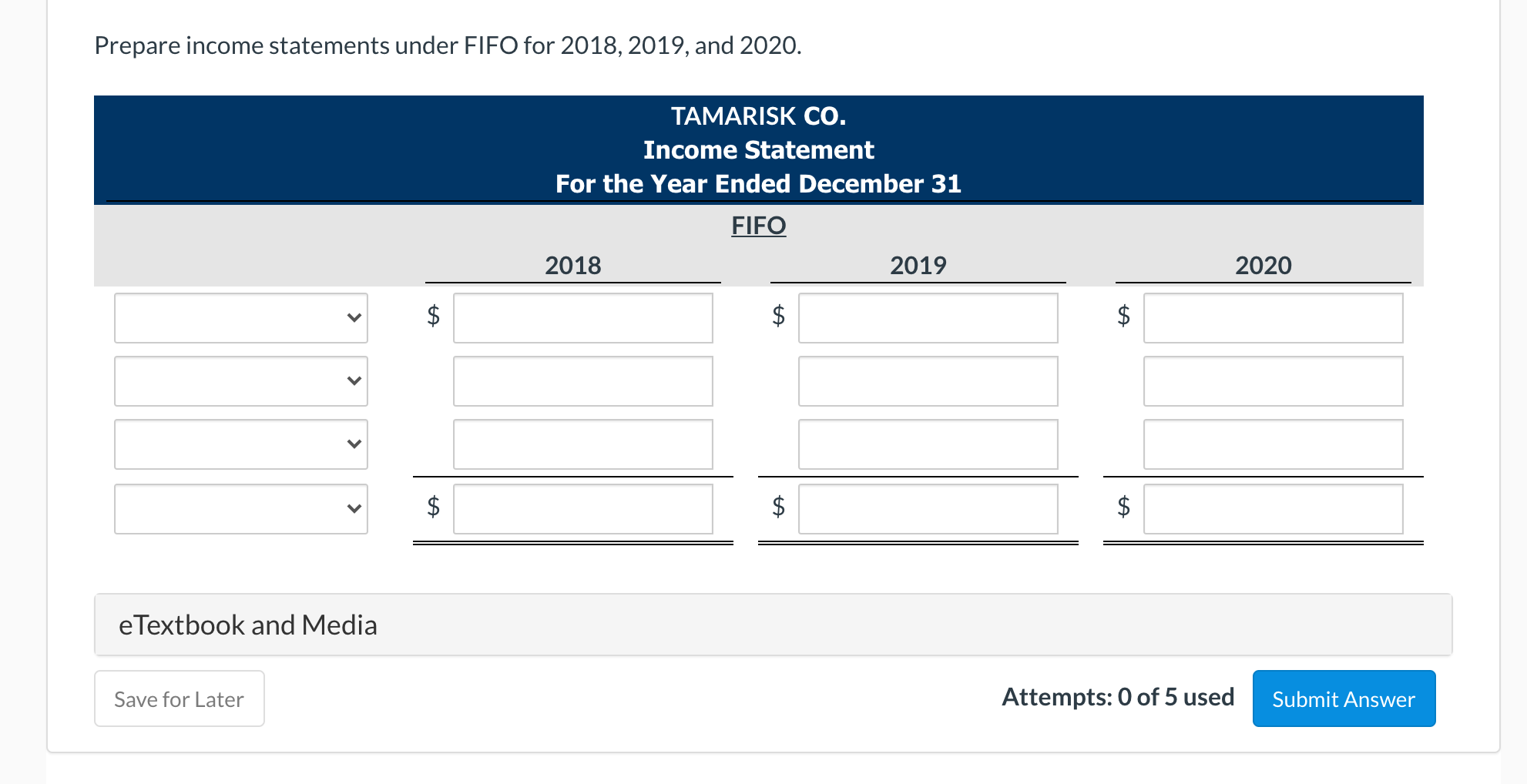Click the underlined FIFO heading
The image size is (1527, 784).
759,226
